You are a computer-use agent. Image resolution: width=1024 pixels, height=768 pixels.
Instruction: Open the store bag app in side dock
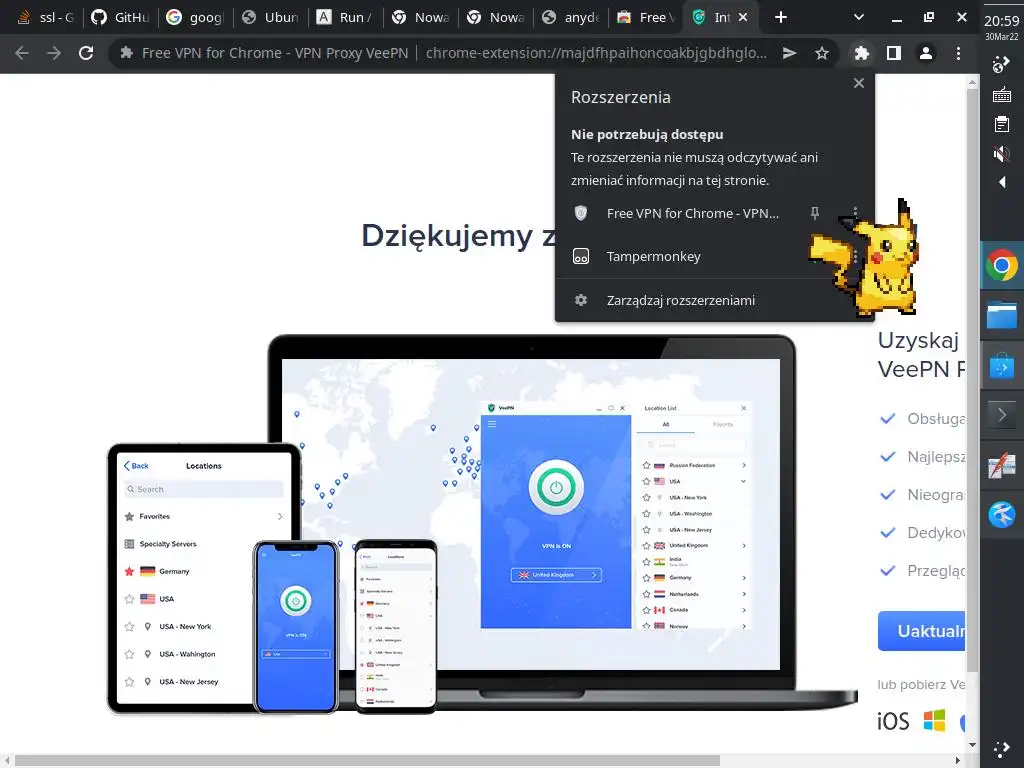tap(1002, 365)
